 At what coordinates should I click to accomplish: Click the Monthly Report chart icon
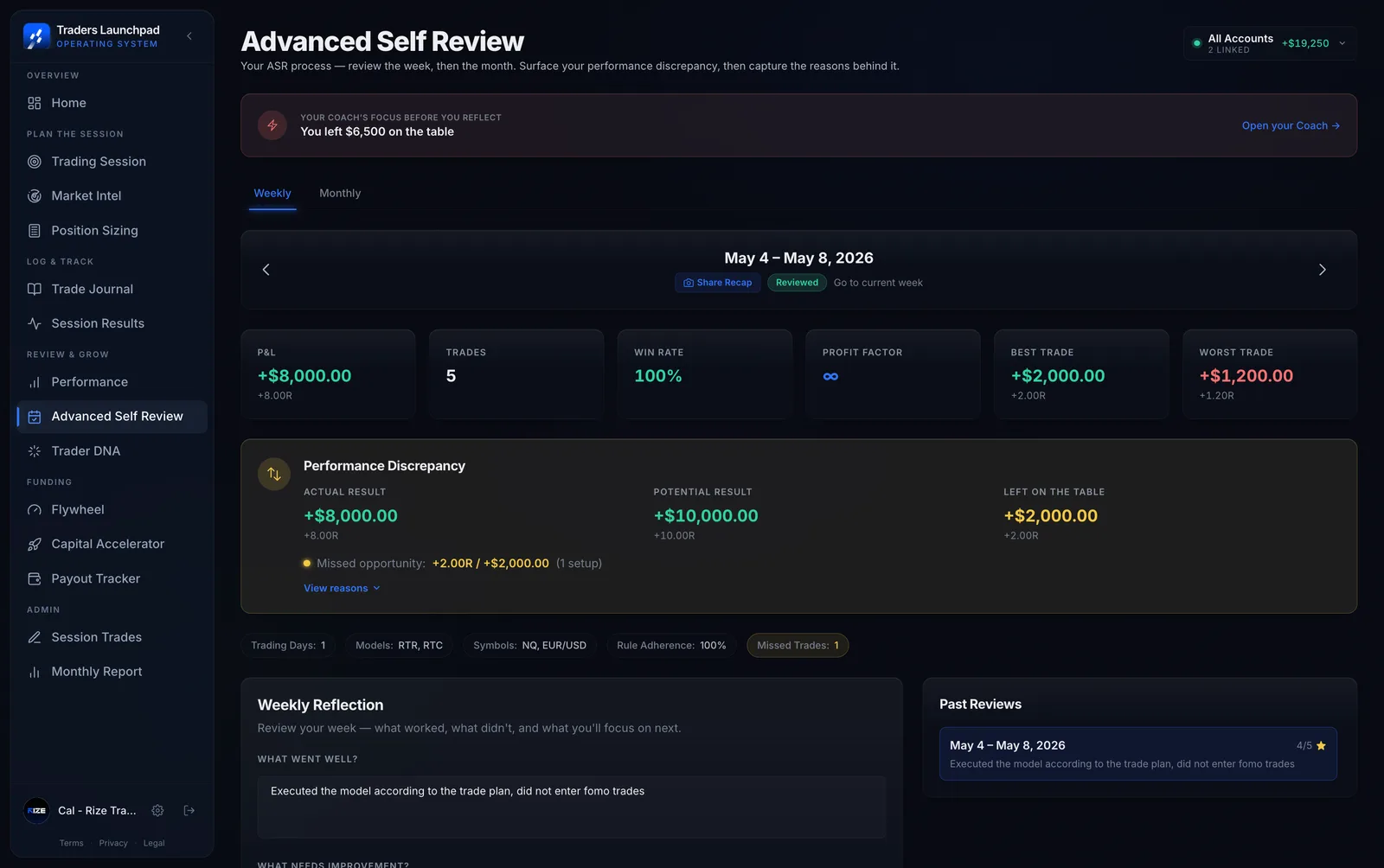35,672
